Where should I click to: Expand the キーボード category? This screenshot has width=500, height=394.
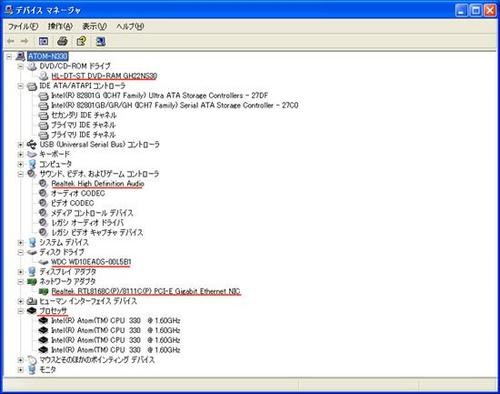point(21,154)
